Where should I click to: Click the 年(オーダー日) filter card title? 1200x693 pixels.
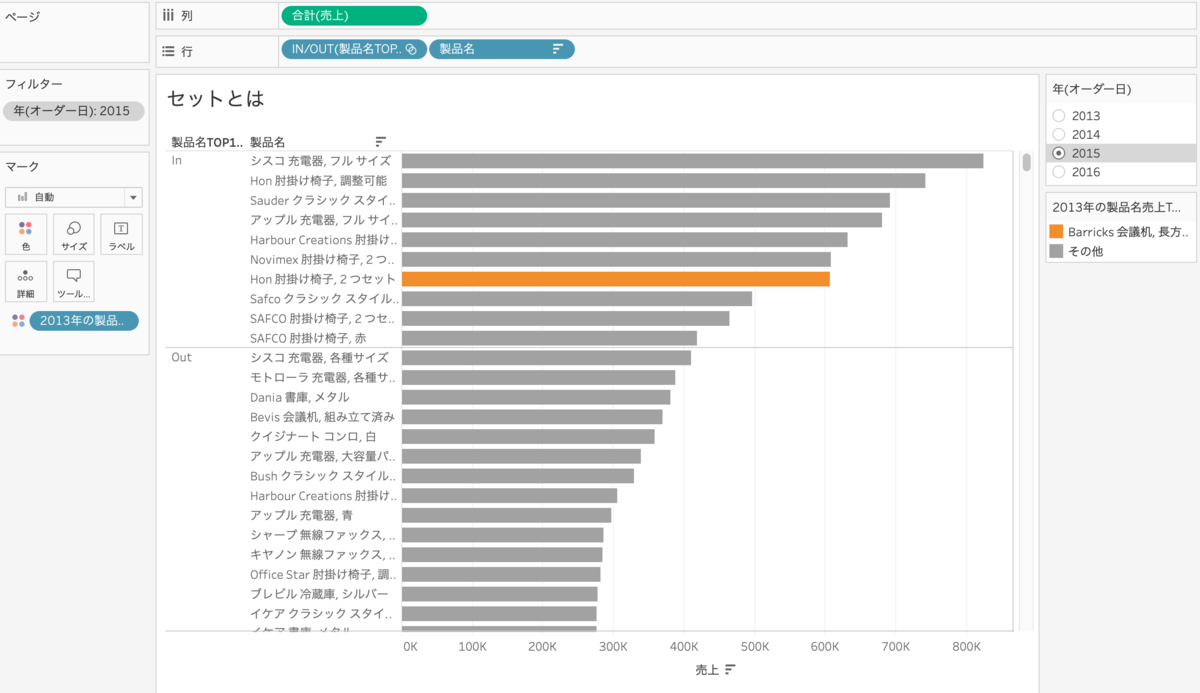(1092, 89)
